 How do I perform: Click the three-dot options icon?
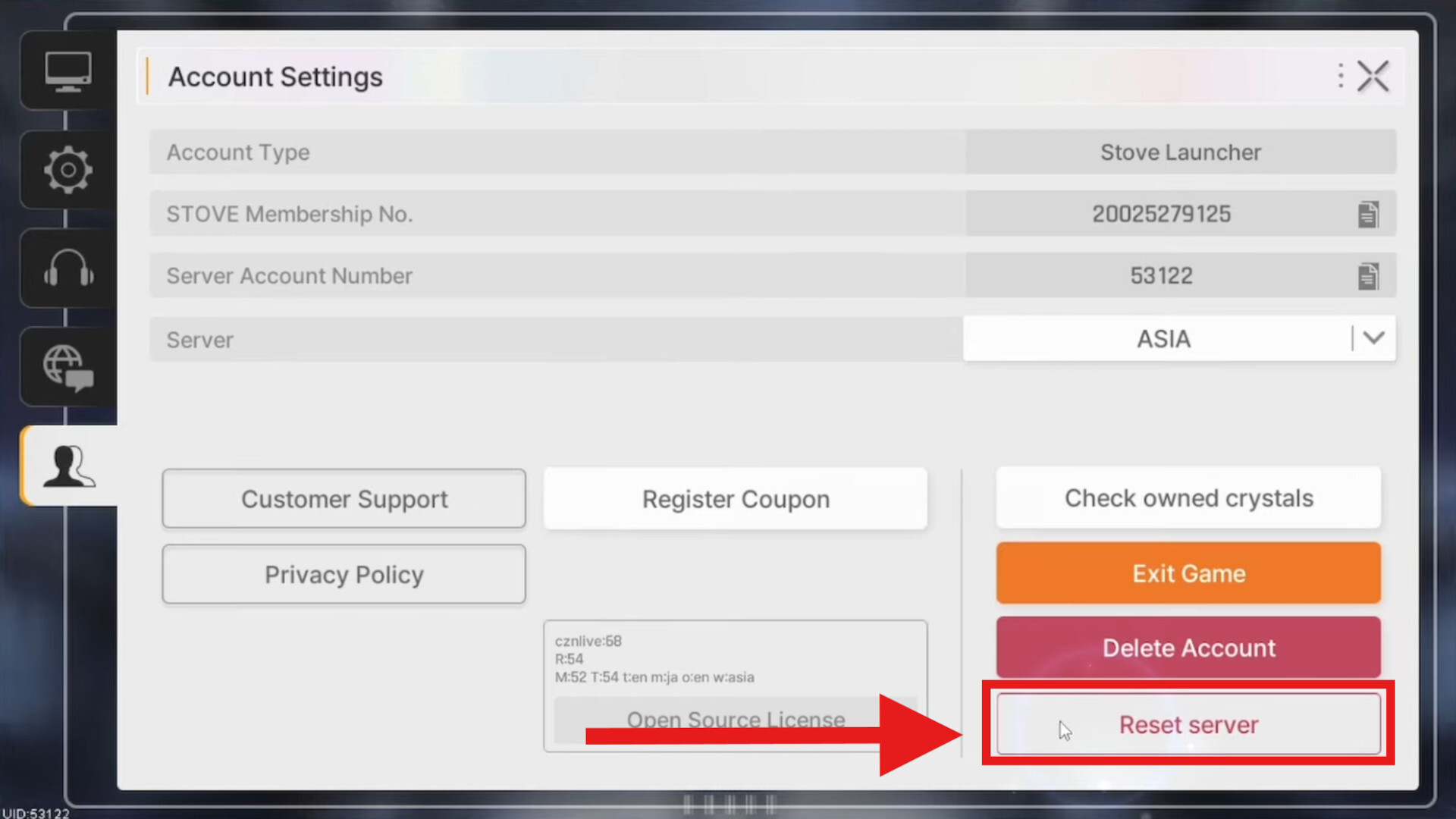tap(1341, 76)
